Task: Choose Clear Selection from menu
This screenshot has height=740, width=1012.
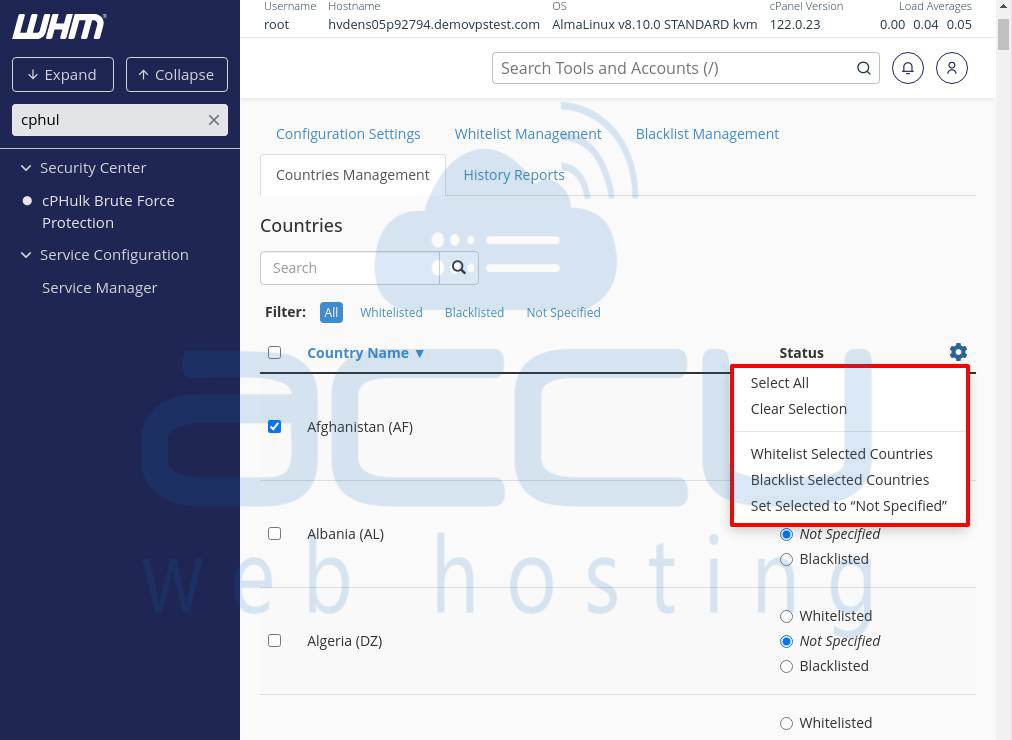Action: click(798, 409)
